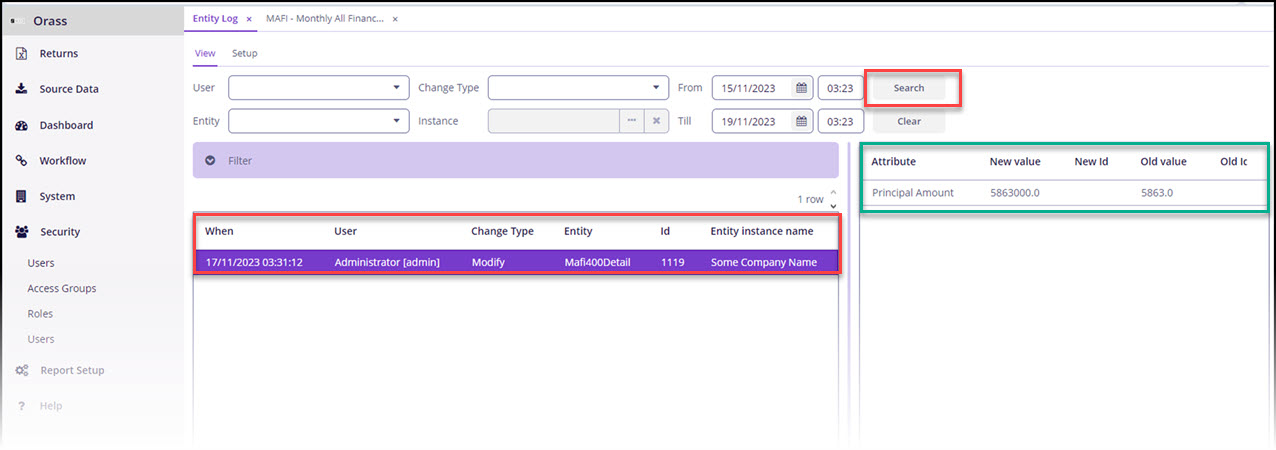The height and width of the screenshot is (450, 1276).
Task: Click the old value 5863.0 cell
Action: pyautogui.click(x=1156, y=193)
